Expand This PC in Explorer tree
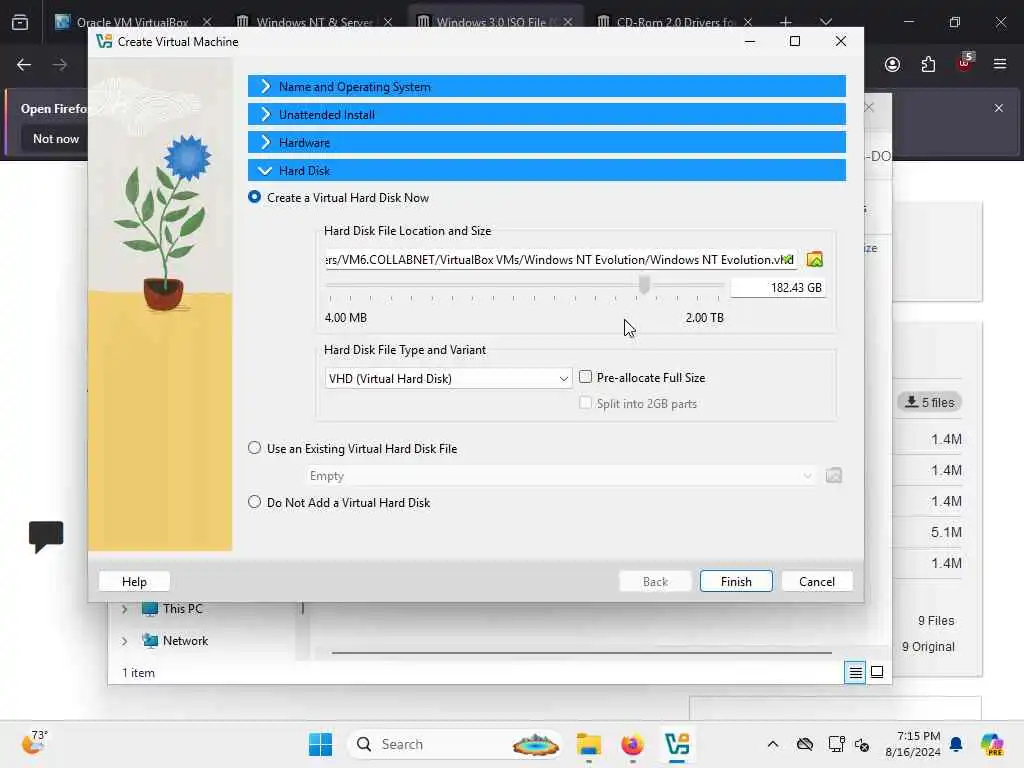Viewport: 1024px width, 768px height. 125,609
